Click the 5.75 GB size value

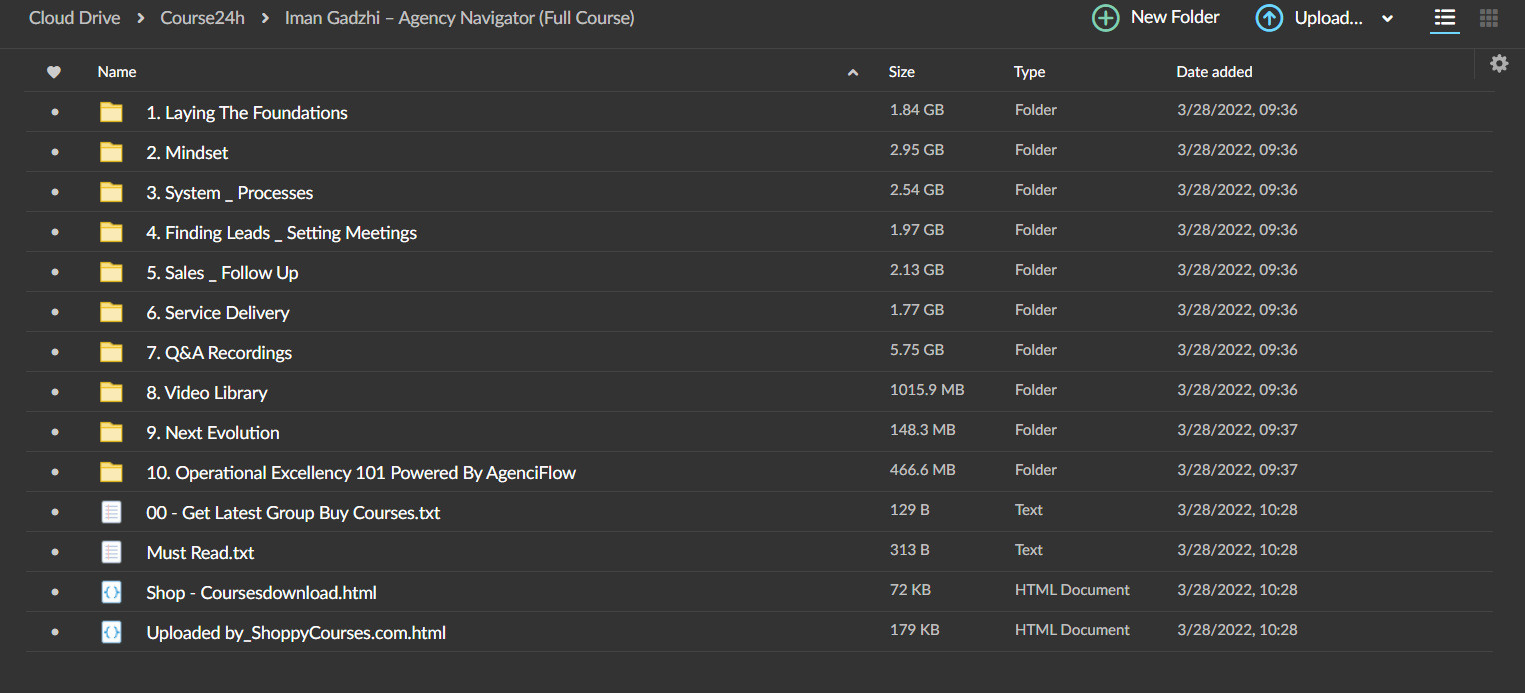click(917, 350)
